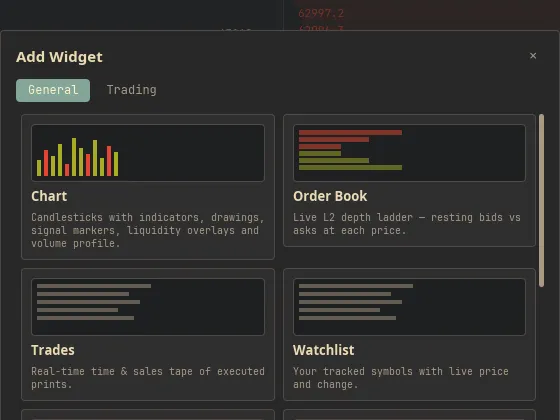Click the widget list vertical scrollbar
The image size is (560, 420).
[x=541, y=200]
